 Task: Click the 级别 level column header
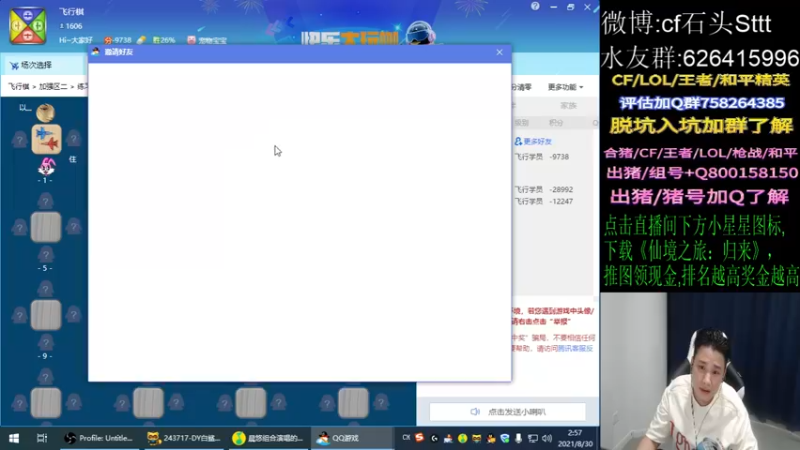[x=521, y=123]
